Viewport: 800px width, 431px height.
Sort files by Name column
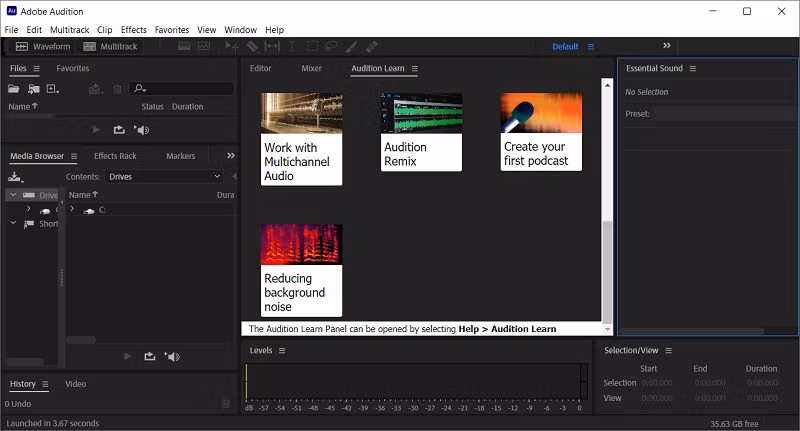[23, 107]
